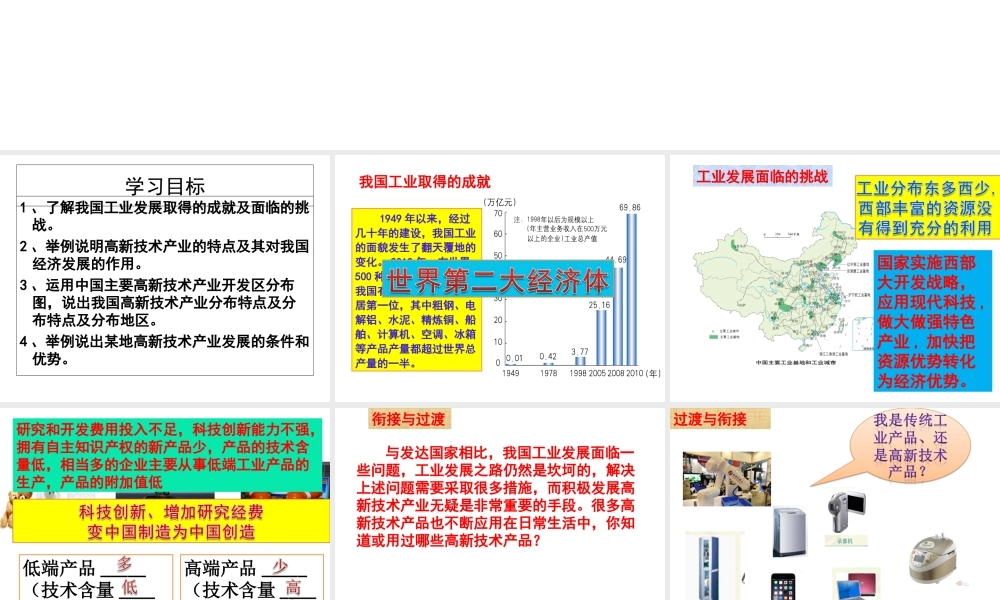The width and height of the screenshot is (1000, 600).
Task: Click the washing machine product image
Action: click(789, 531)
